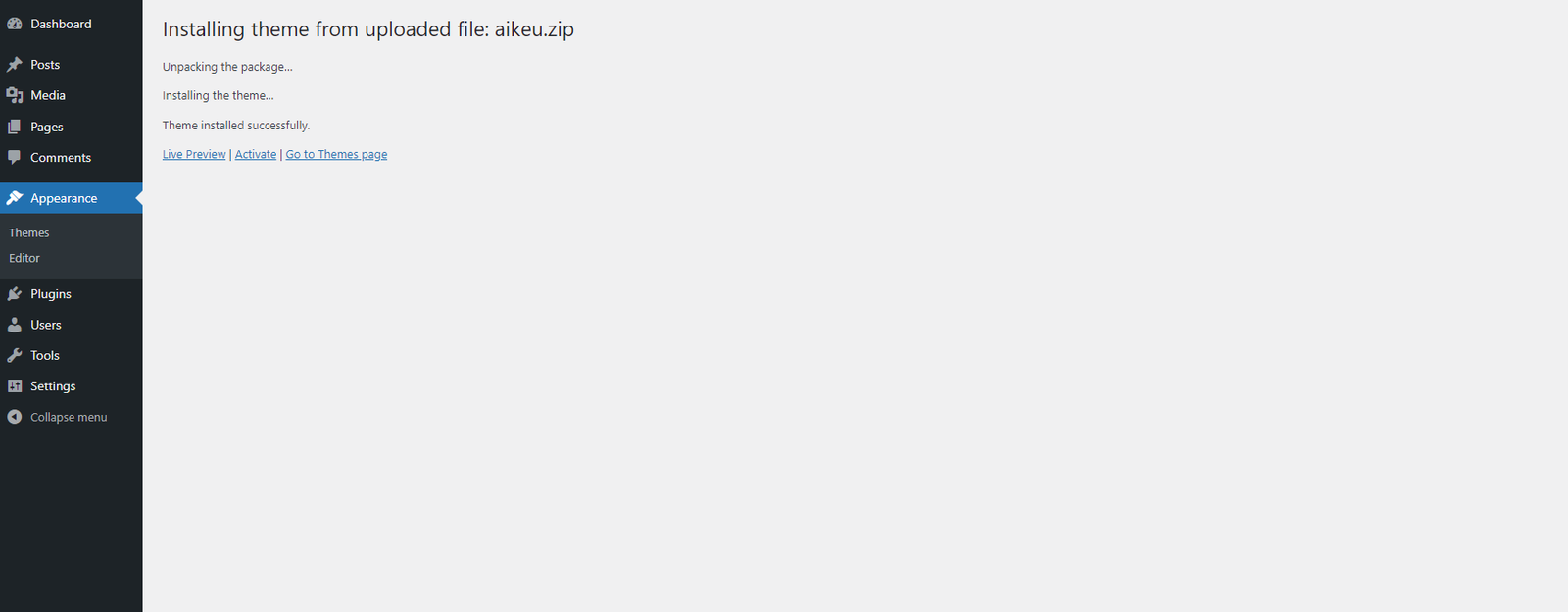Click the Users person icon
Viewport: 1568px width, 612px height.
pos(15,325)
